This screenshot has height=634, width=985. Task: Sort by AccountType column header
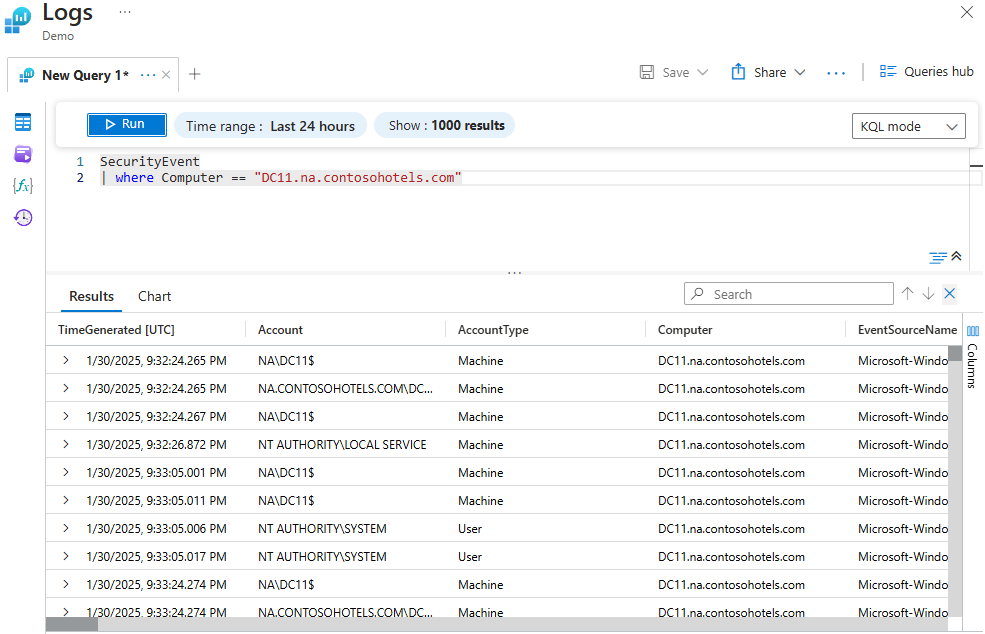click(493, 330)
